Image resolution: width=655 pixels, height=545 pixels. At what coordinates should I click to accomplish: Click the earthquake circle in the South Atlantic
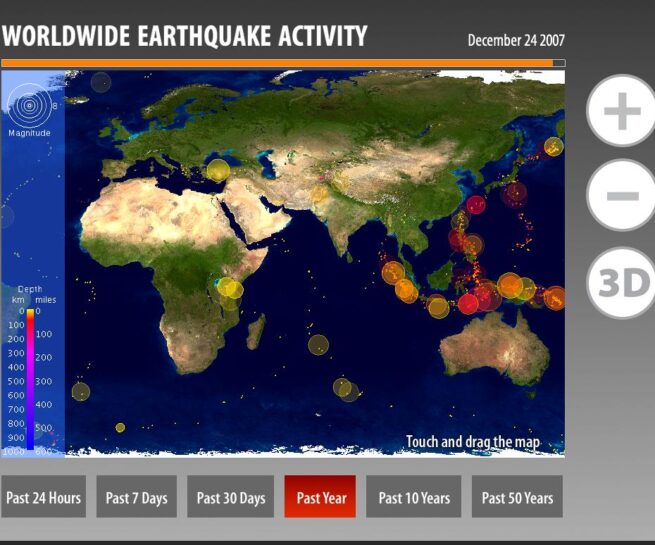point(81,391)
